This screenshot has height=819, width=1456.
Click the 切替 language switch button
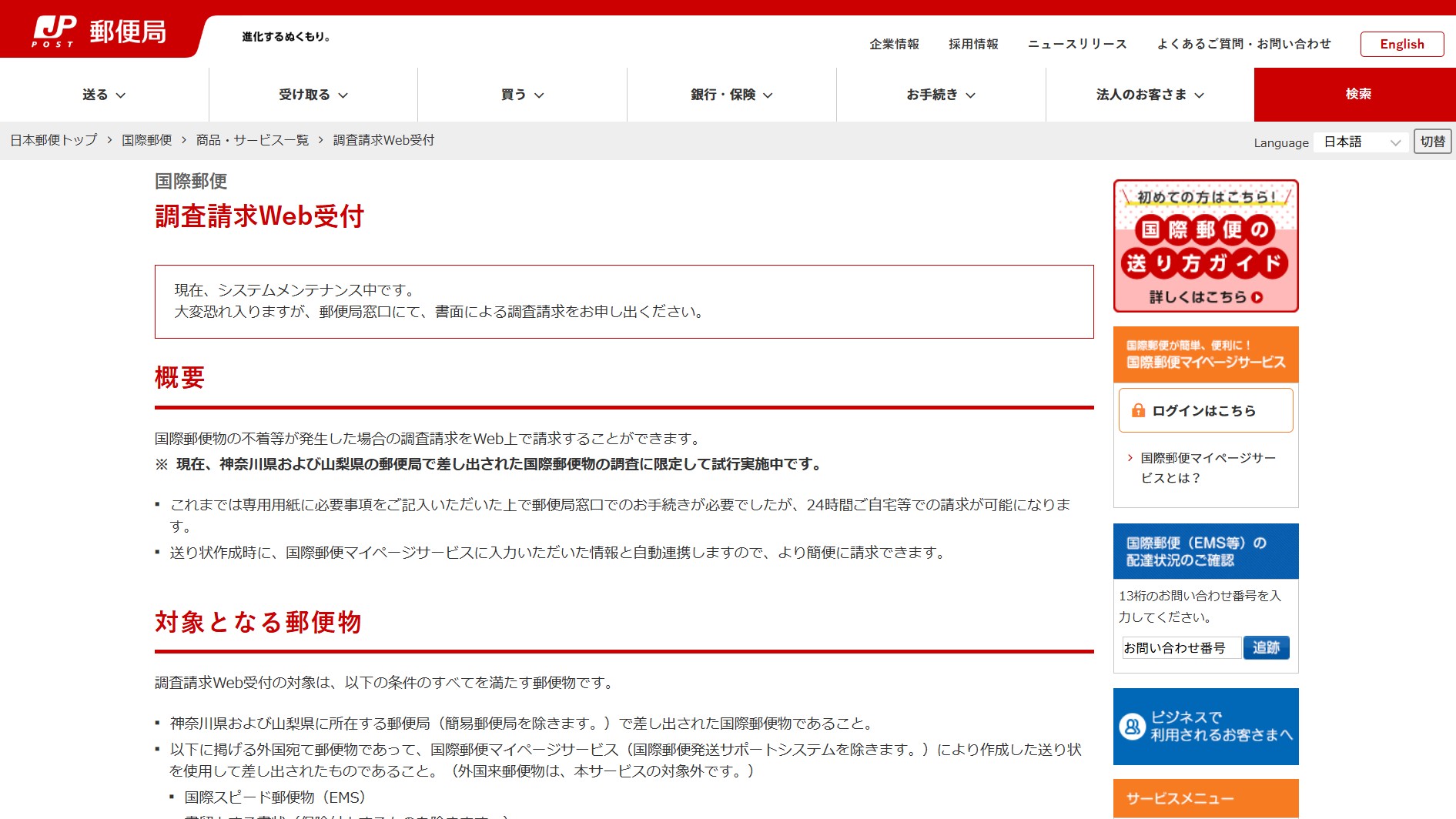coord(1432,142)
